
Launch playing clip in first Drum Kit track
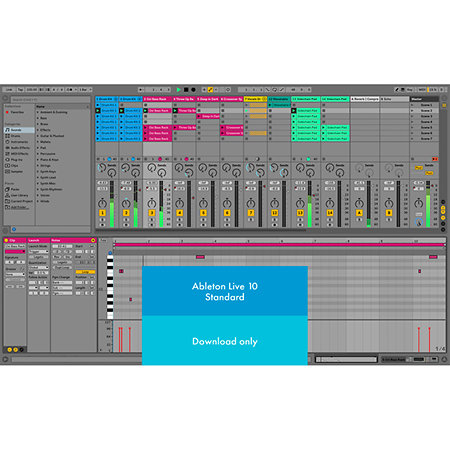(98, 111)
